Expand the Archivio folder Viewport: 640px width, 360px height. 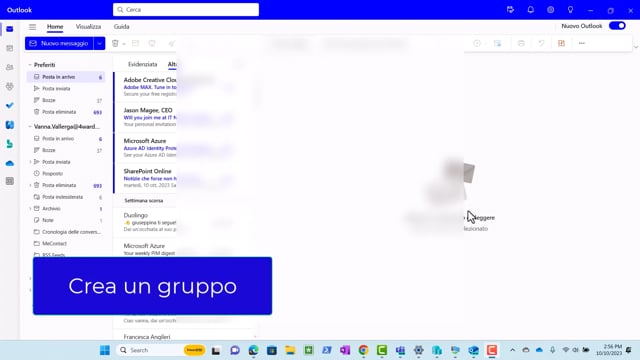pyautogui.click(x=30, y=209)
